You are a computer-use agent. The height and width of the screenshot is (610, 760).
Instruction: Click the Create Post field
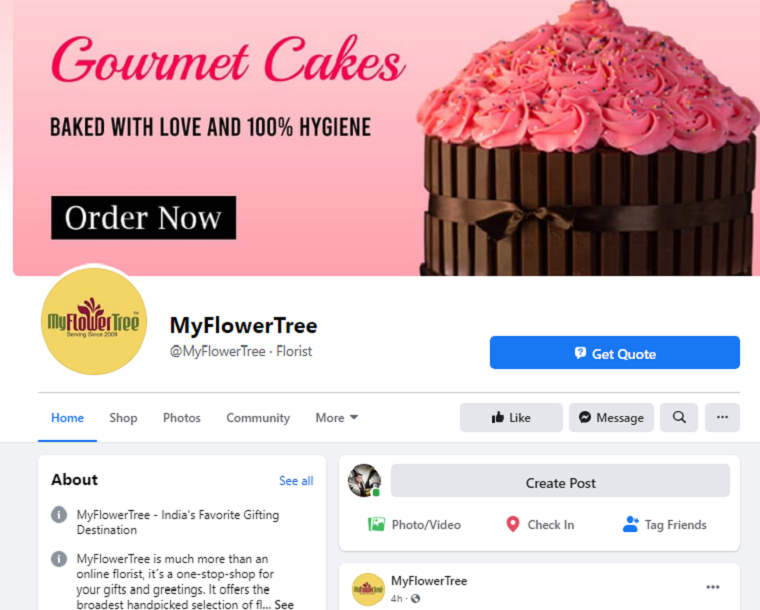click(560, 481)
